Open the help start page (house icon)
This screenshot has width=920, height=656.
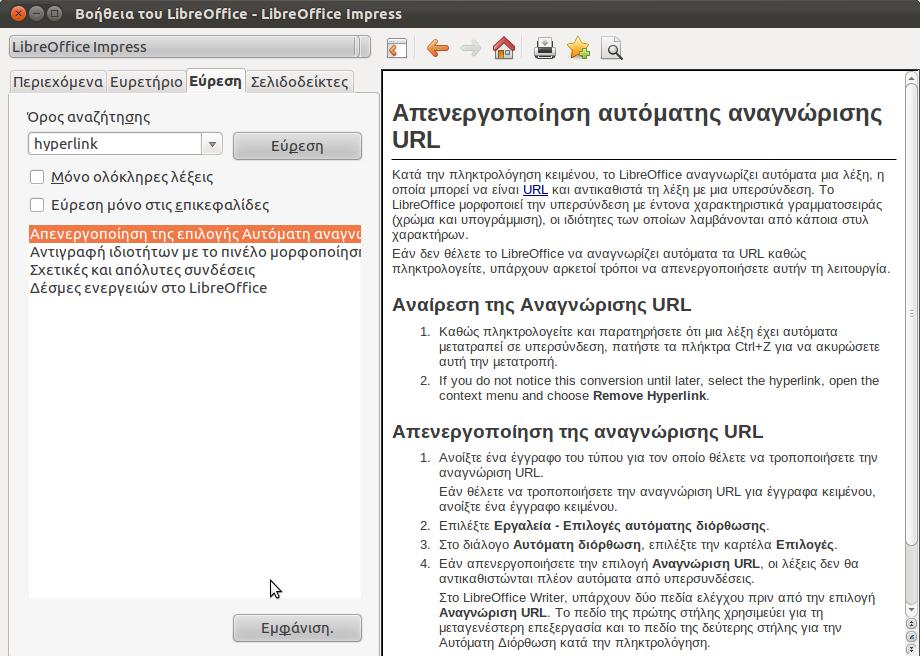(504, 48)
